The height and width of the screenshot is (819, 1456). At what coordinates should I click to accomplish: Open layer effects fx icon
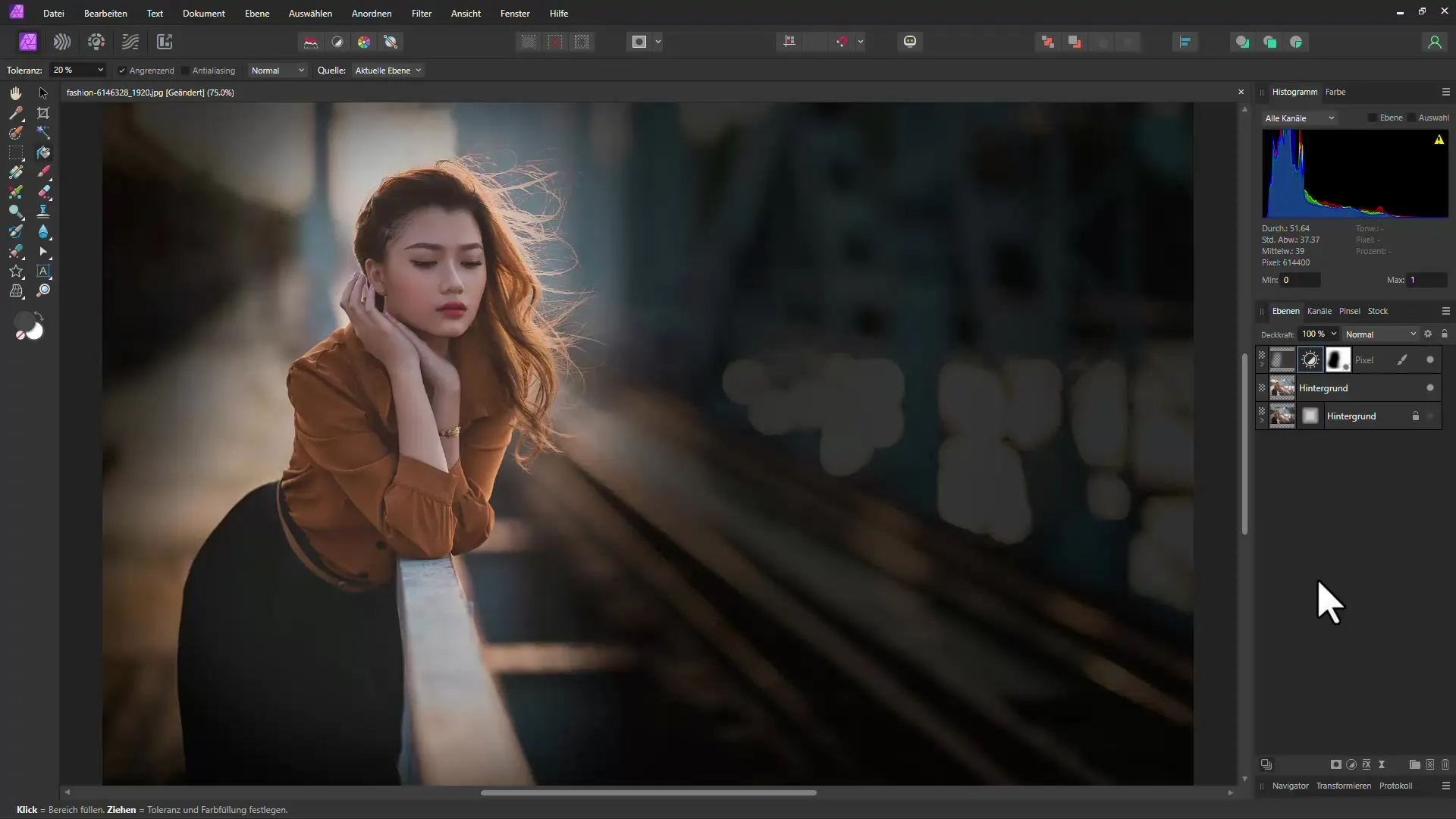coord(1367,764)
